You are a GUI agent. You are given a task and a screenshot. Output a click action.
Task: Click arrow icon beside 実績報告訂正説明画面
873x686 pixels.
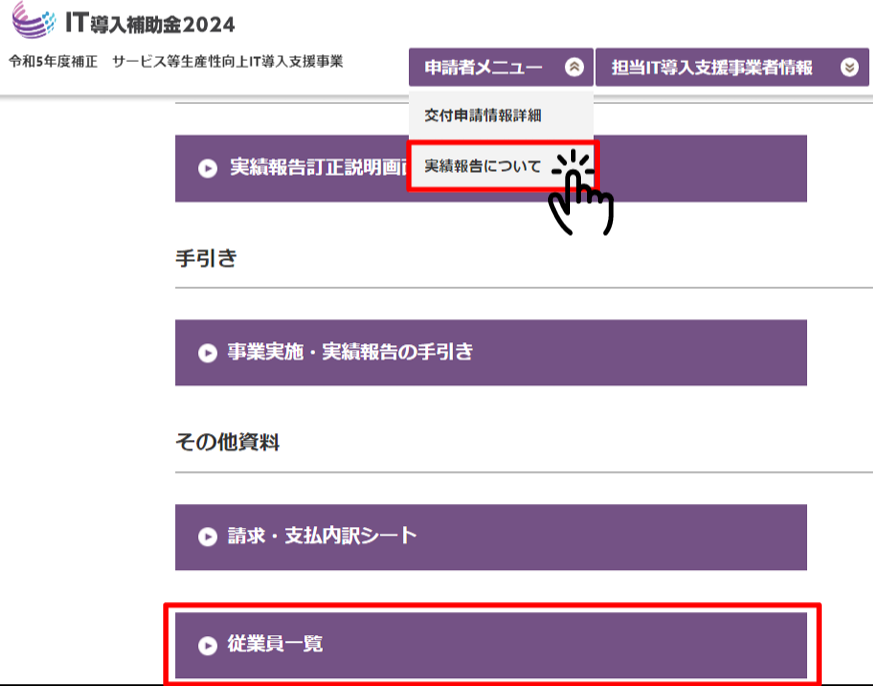click(x=207, y=168)
